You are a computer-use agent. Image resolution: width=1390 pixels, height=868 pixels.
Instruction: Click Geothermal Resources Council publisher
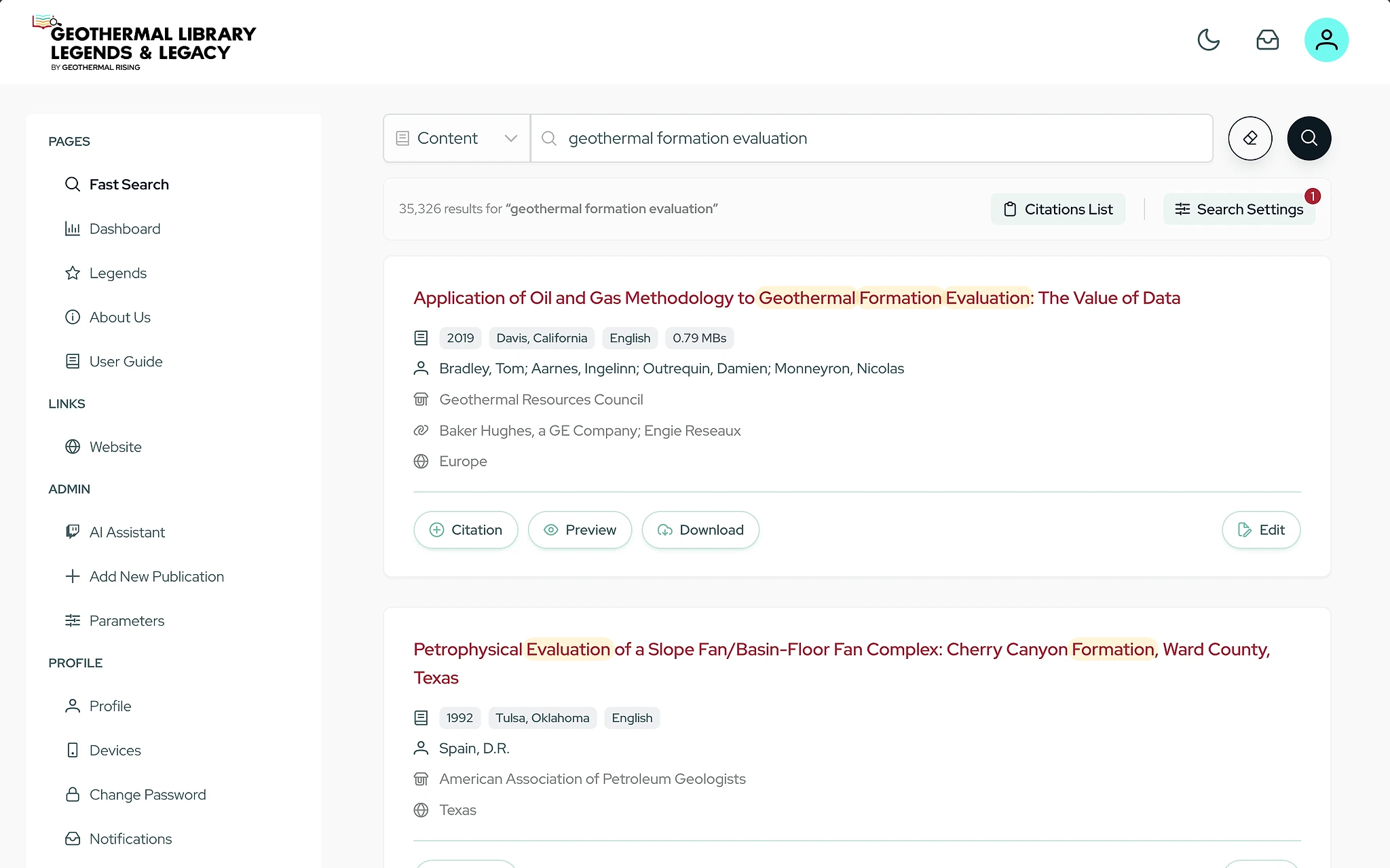(541, 400)
